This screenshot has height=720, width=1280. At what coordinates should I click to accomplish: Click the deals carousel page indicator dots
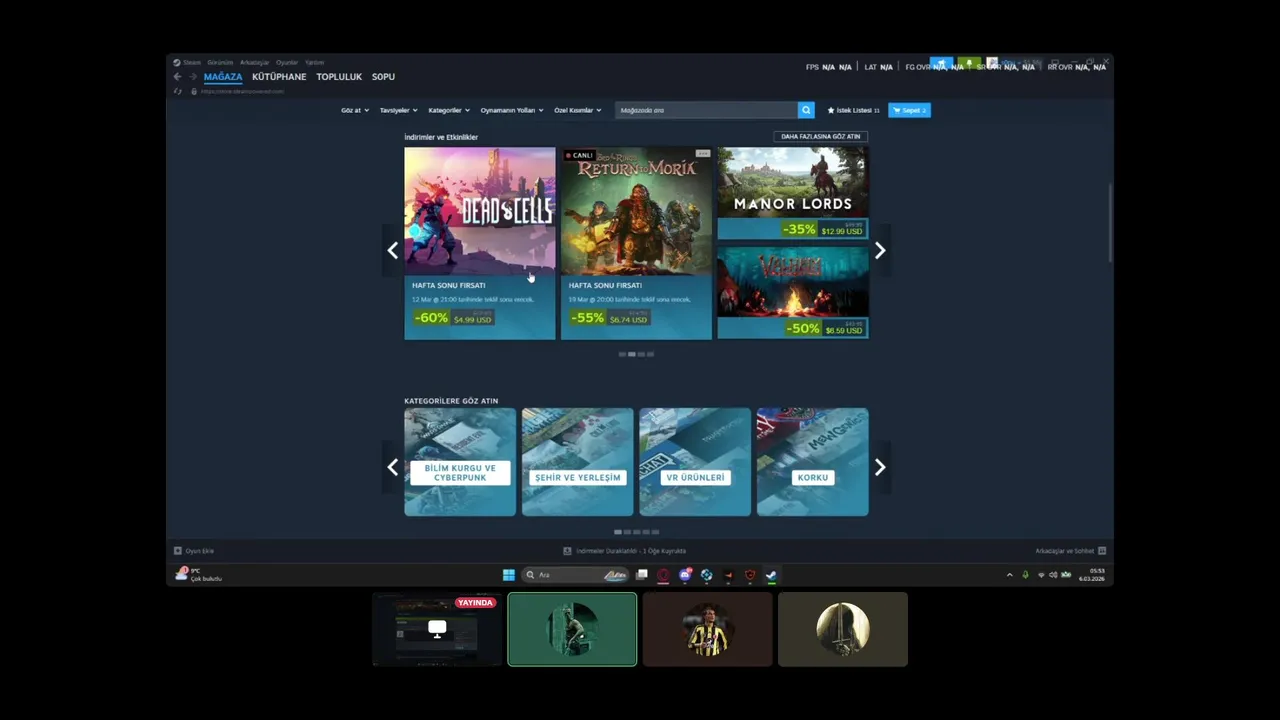(x=636, y=354)
